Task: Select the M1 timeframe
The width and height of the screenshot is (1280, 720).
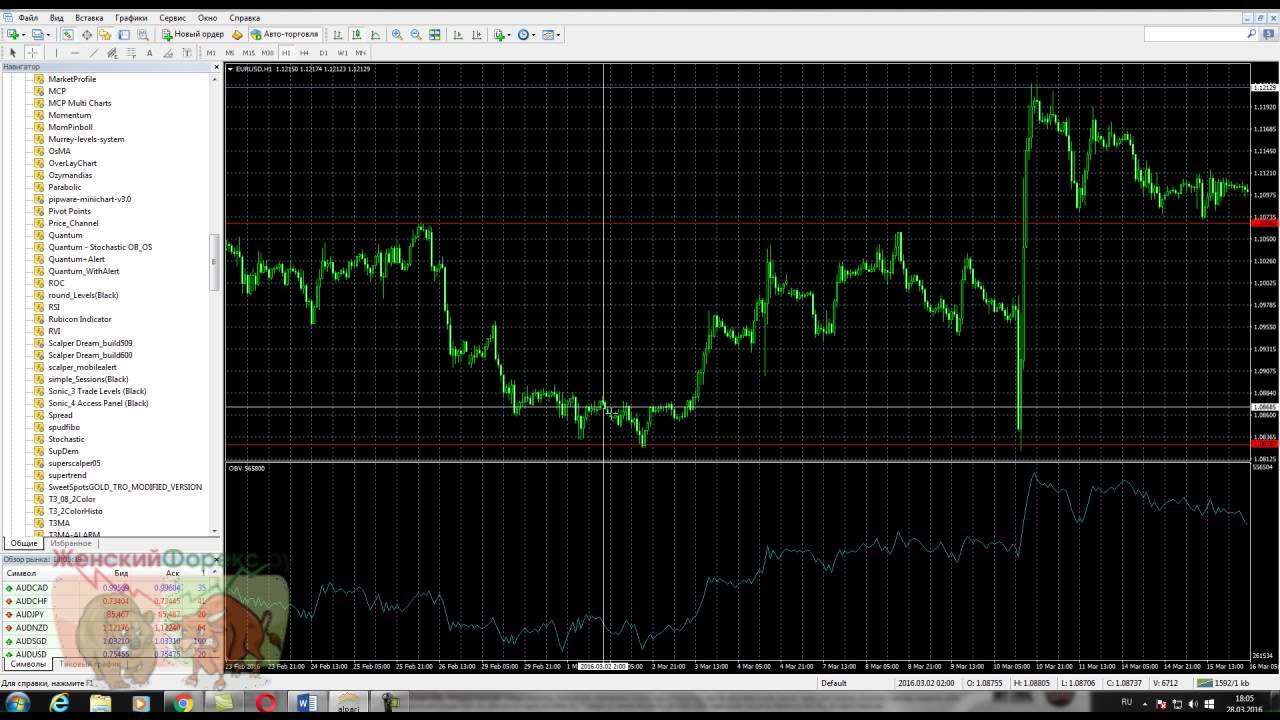Action: (x=211, y=52)
